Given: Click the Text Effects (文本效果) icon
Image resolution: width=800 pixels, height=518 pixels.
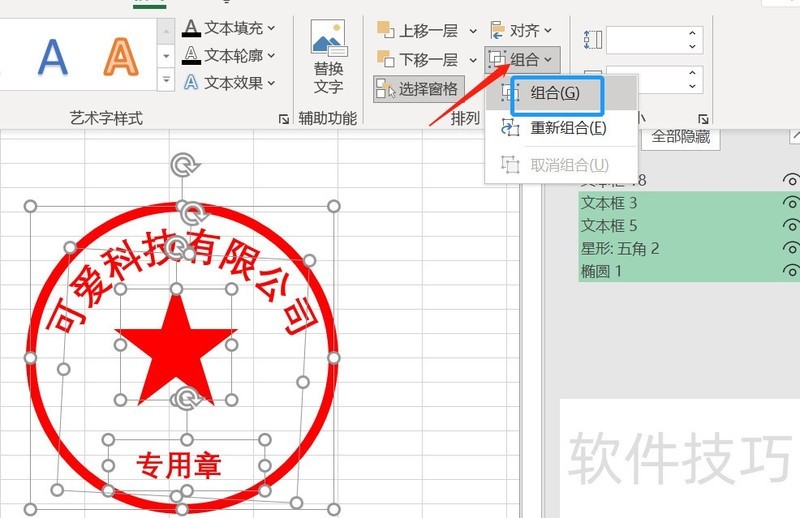Looking at the screenshot, I should tap(191, 82).
